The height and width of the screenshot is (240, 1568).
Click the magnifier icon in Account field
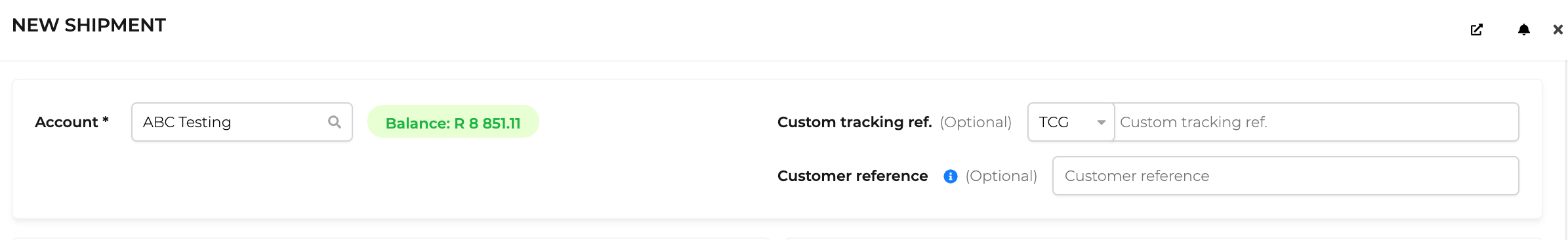coord(335,122)
